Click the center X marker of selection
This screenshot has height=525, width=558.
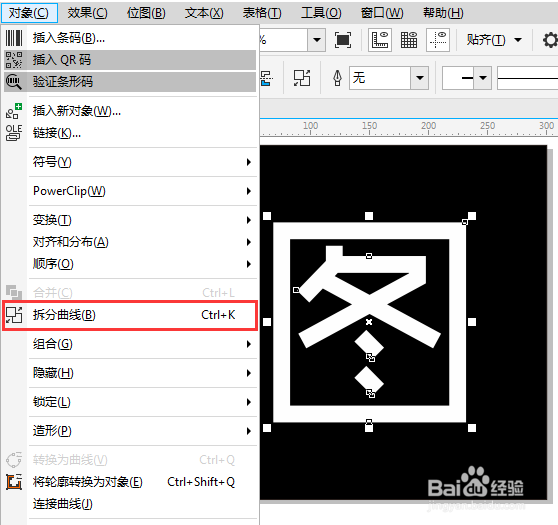click(x=369, y=322)
